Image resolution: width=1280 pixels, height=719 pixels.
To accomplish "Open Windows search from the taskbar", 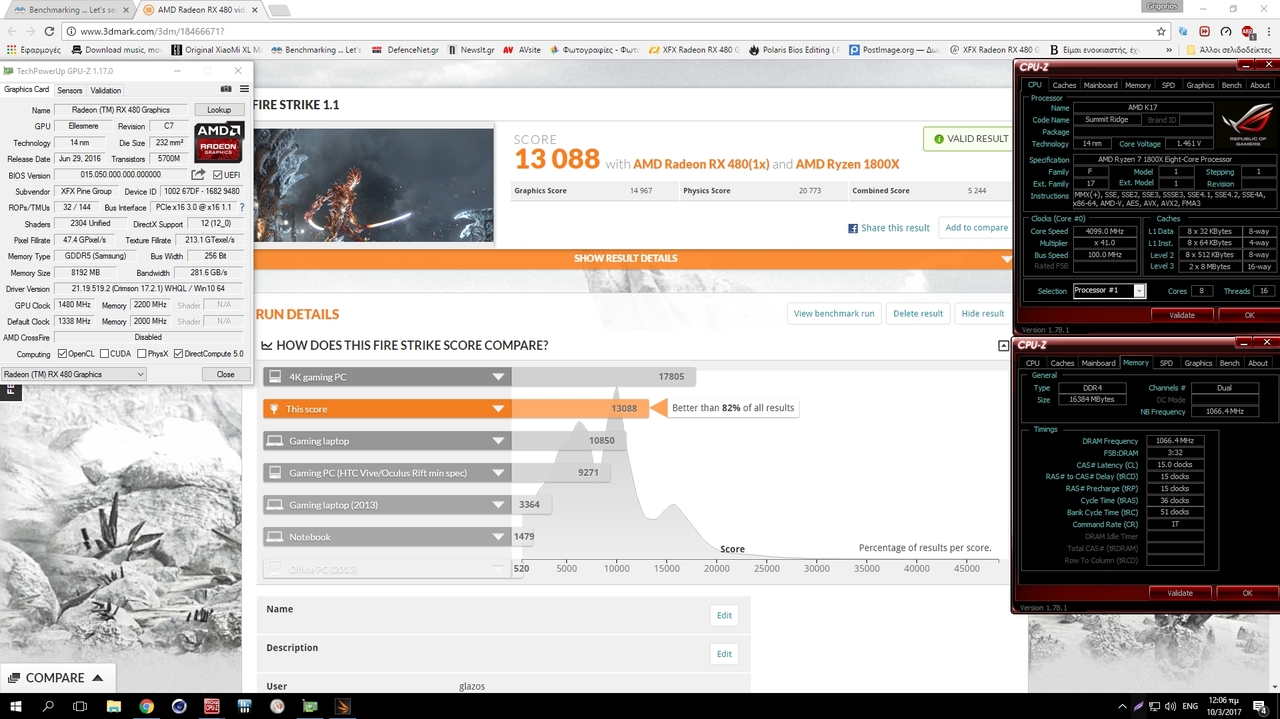I will [49, 706].
